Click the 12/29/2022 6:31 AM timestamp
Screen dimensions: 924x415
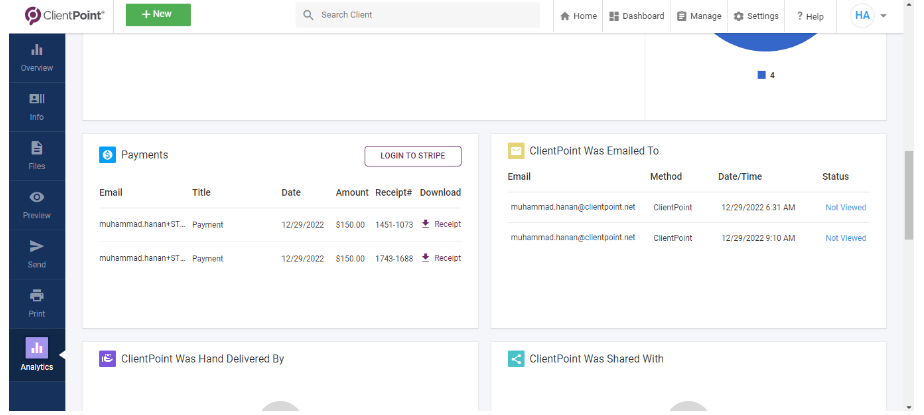point(758,208)
